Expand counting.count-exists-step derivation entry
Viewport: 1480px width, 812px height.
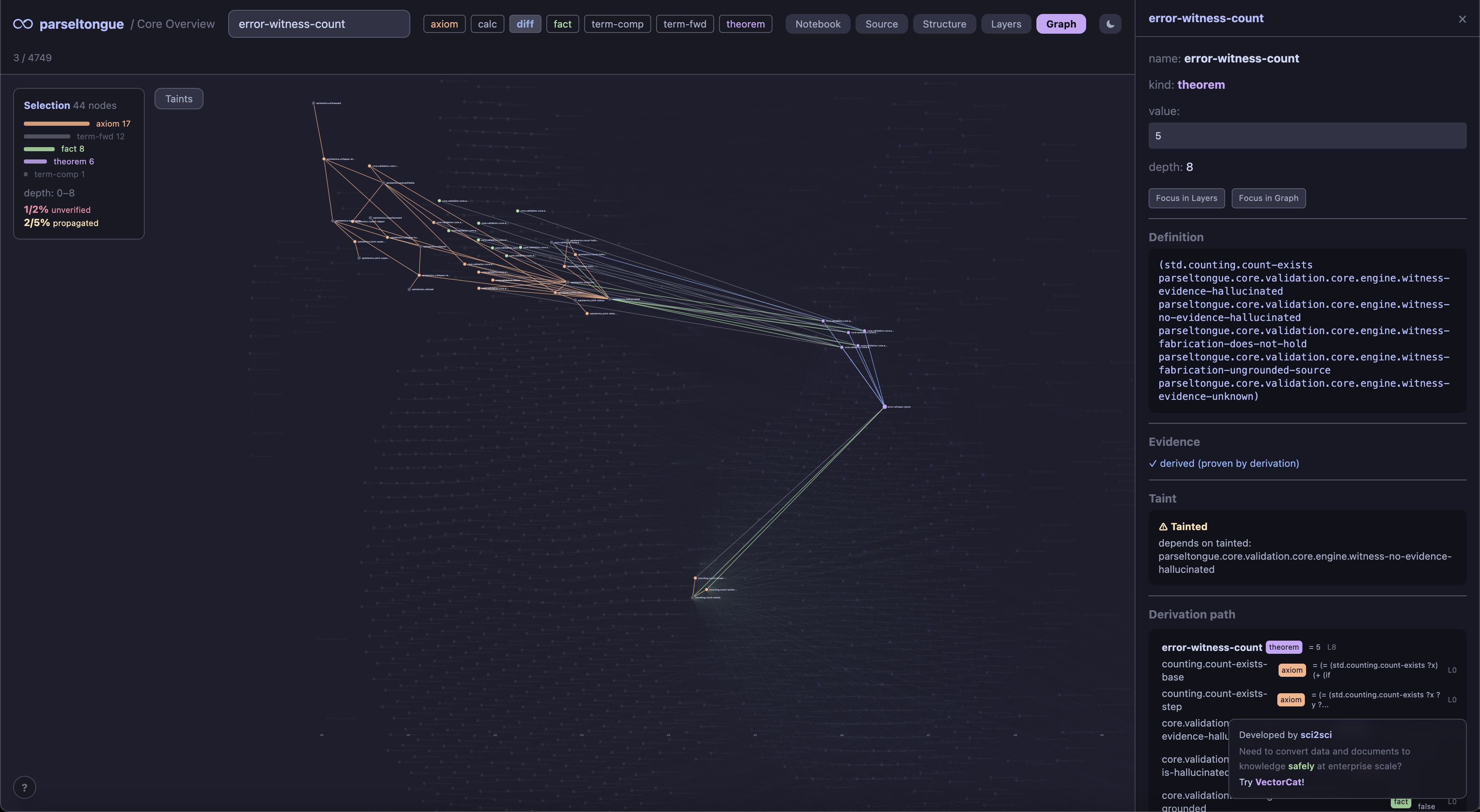pyautogui.click(x=1214, y=699)
